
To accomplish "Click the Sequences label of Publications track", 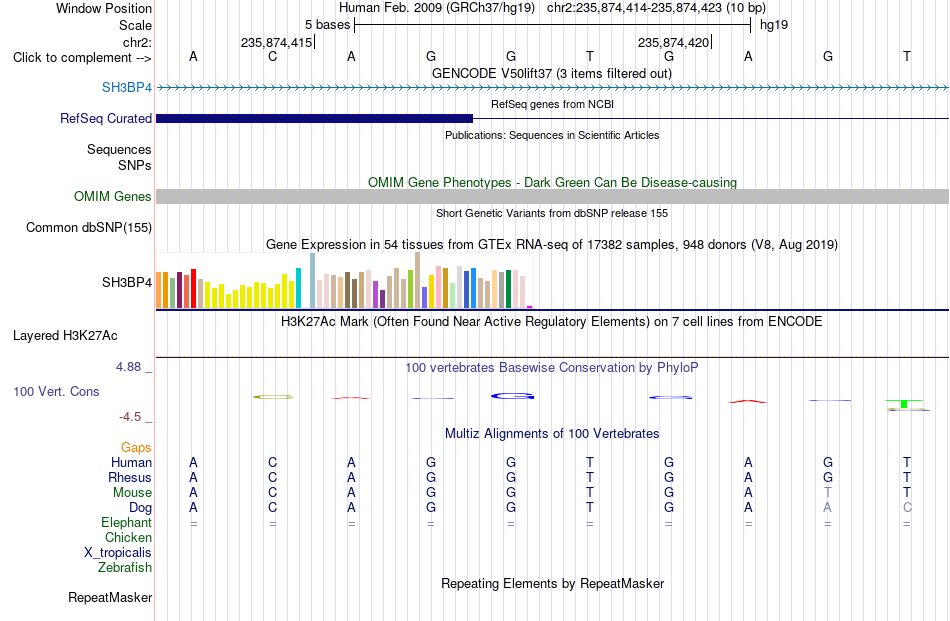I will (x=119, y=149).
